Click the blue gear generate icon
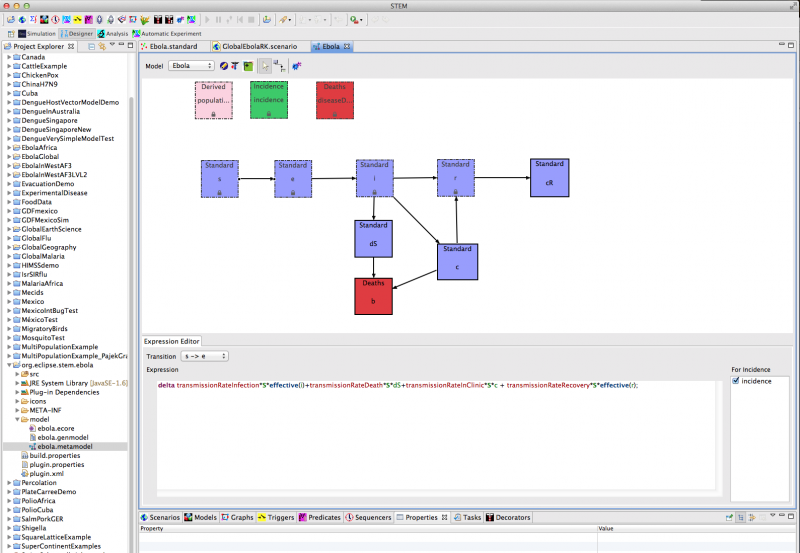800x553 pixels. click(296, 66)
